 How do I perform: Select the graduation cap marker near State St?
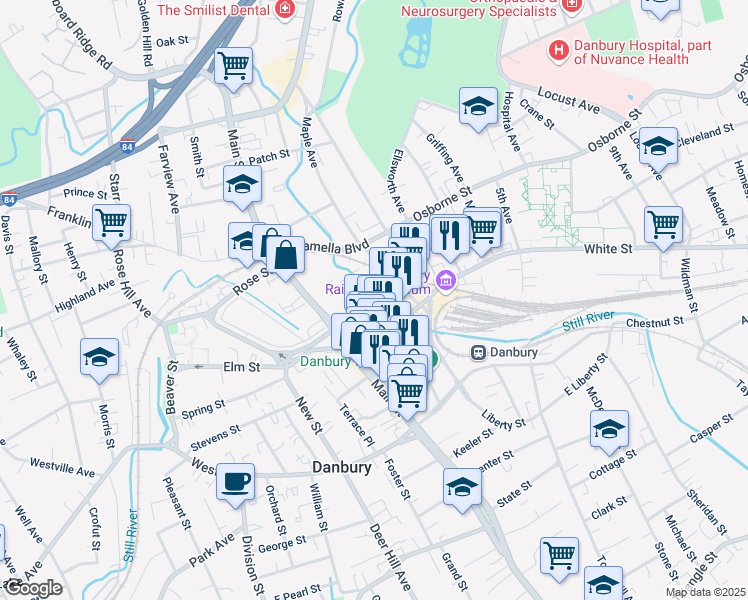462,488
